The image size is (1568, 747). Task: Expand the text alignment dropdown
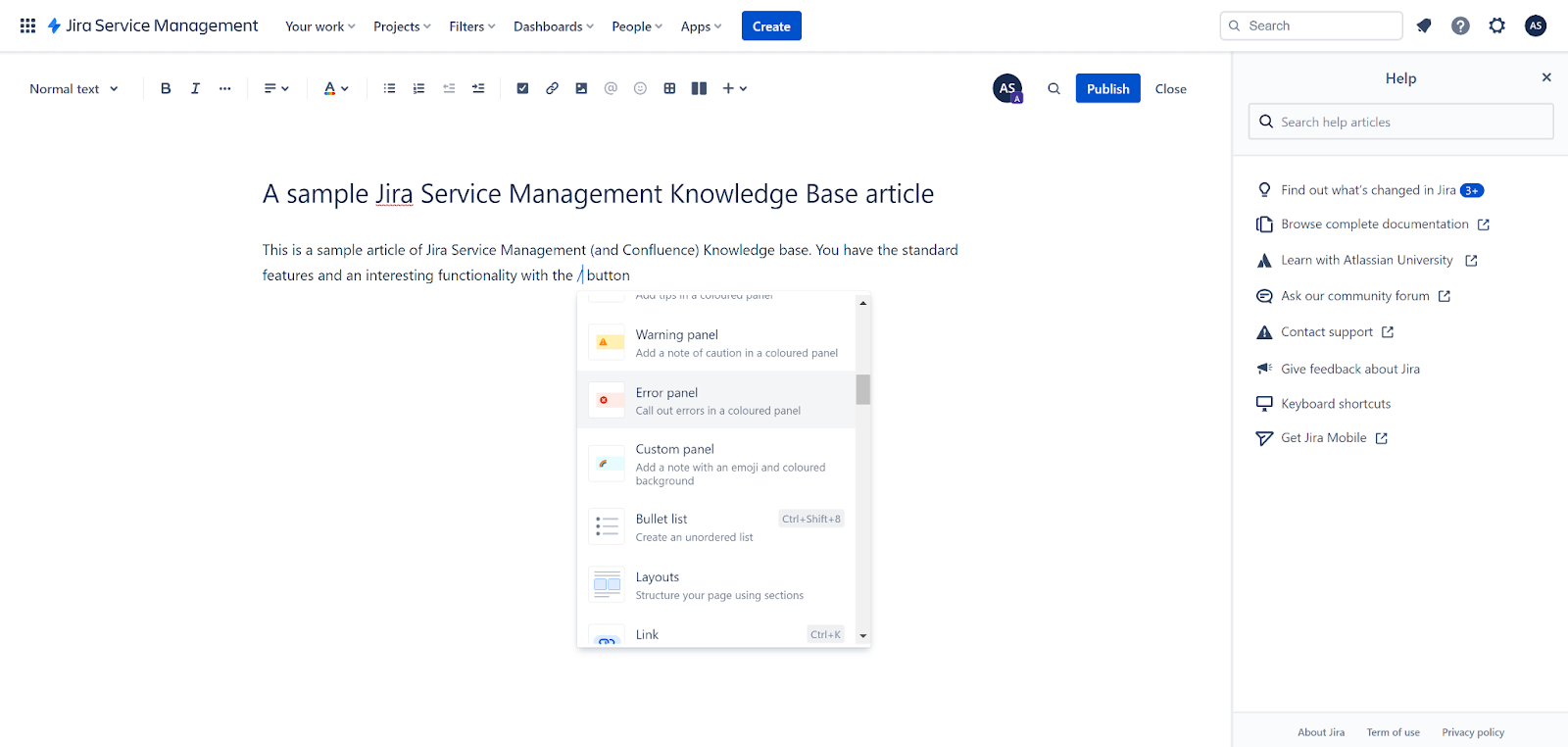click(x=276, y=88)
